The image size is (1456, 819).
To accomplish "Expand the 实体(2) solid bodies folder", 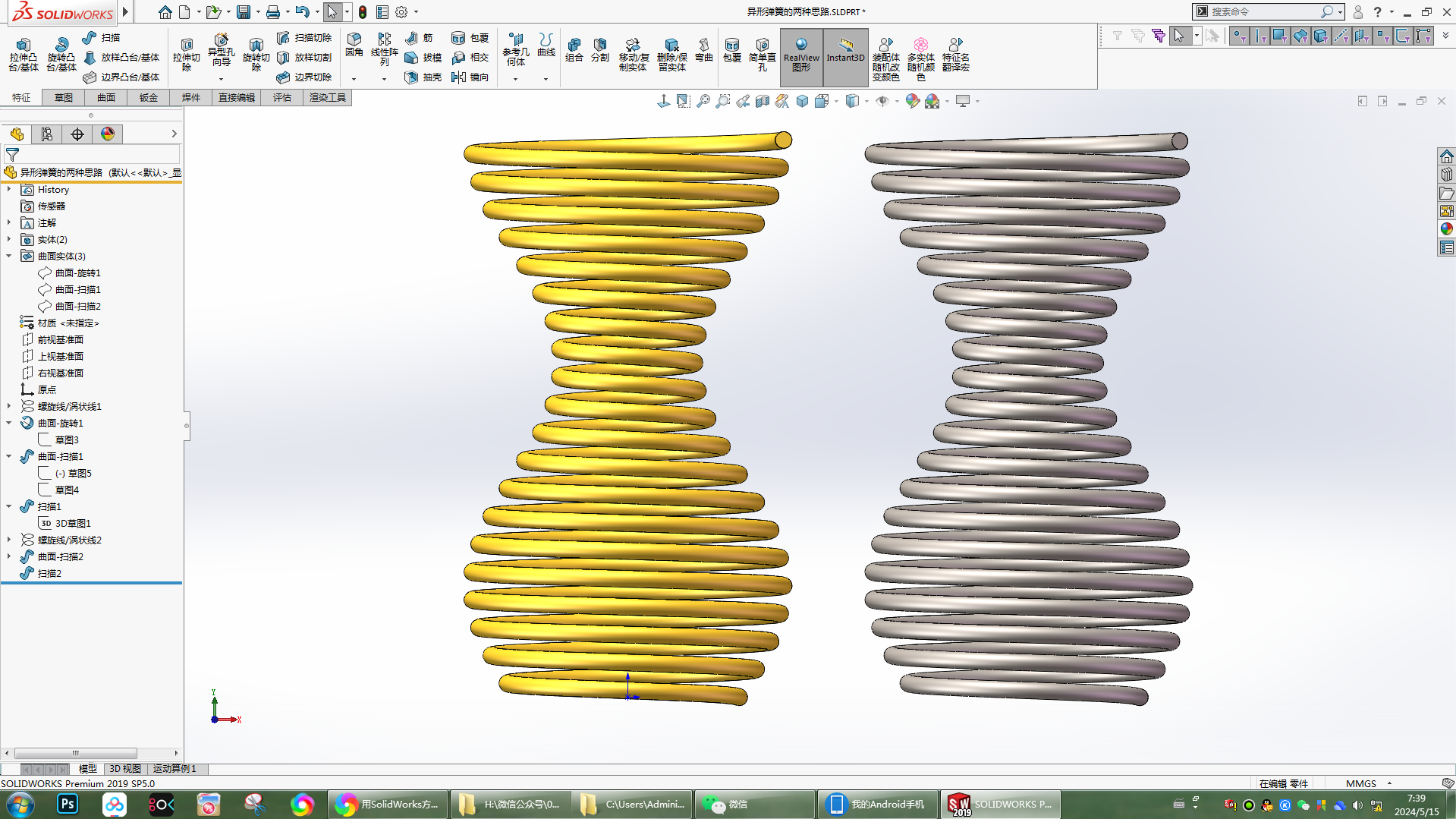I will point(9,239).
